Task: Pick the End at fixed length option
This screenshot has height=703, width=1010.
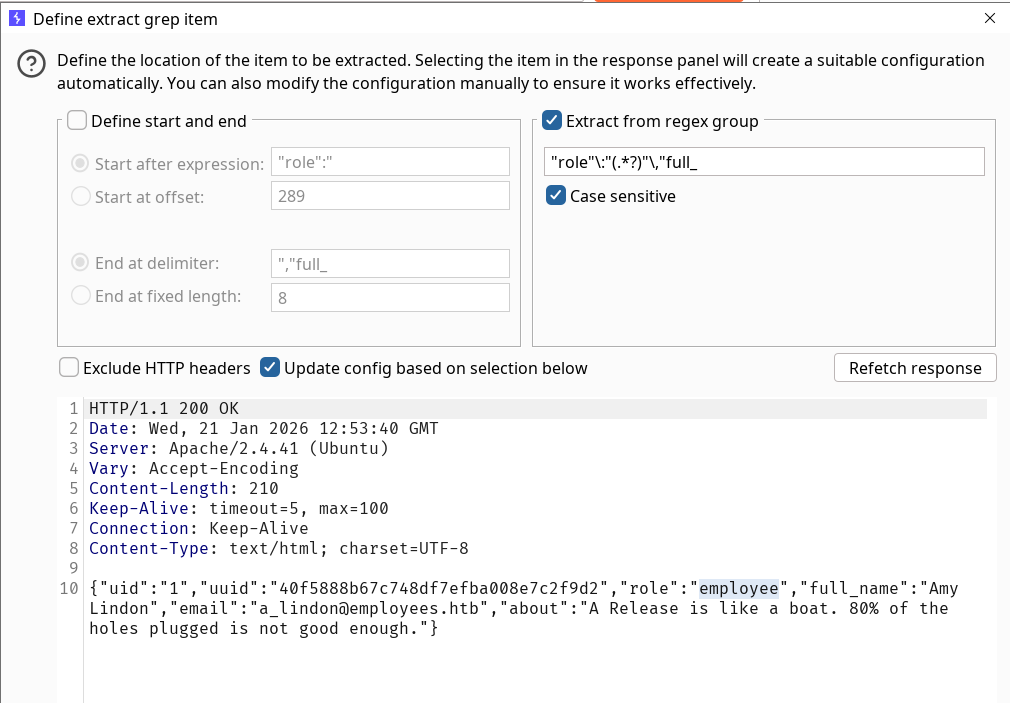Action: tap(81, 297)
